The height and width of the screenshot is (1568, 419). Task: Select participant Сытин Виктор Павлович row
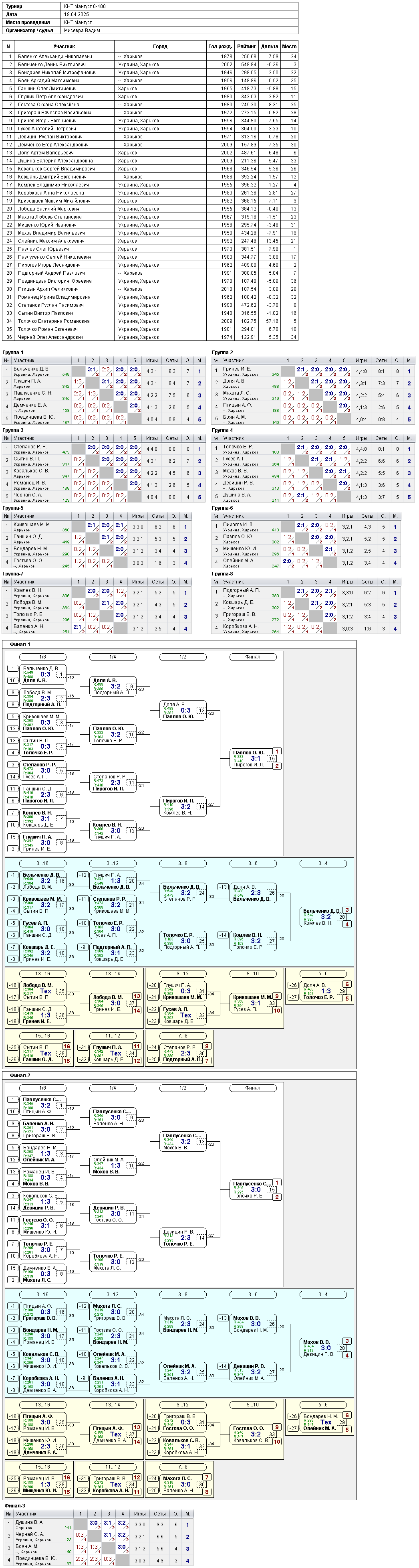[x=150, y=313]
